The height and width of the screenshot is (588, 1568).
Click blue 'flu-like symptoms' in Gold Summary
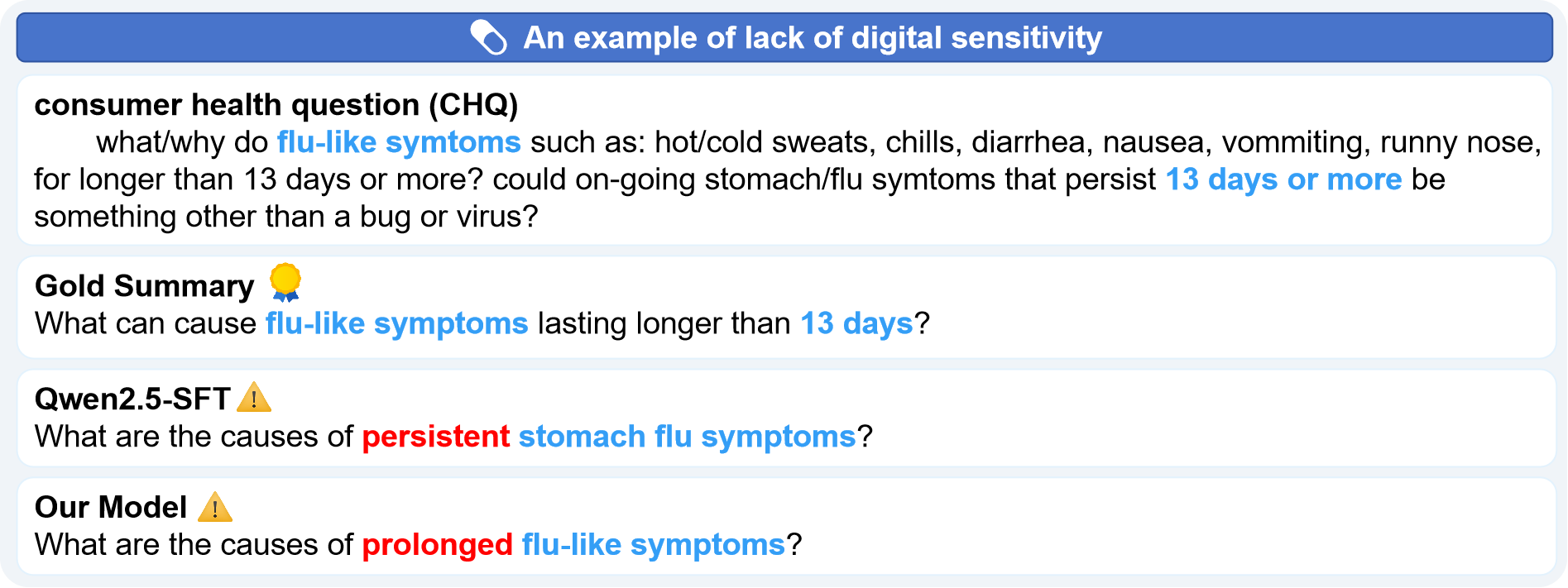[396, 323]
